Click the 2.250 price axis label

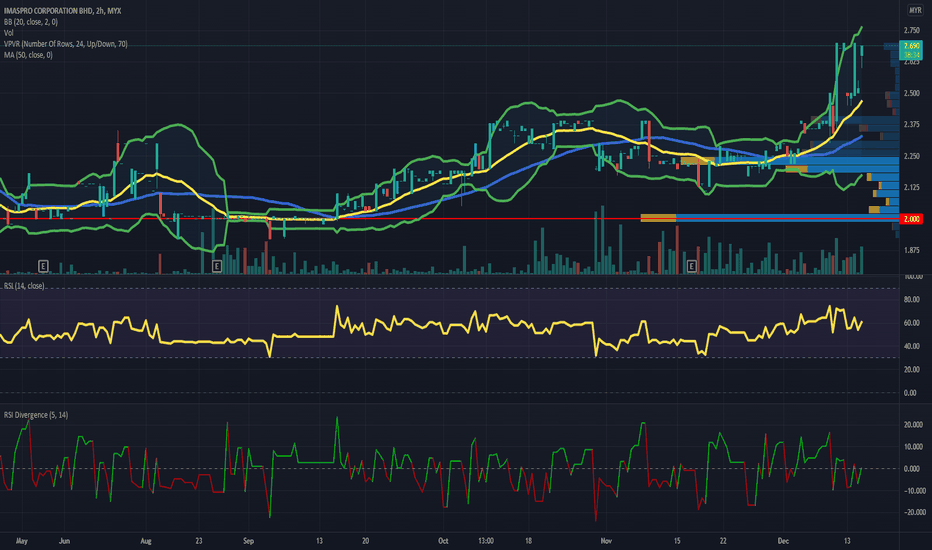point(912,156)
